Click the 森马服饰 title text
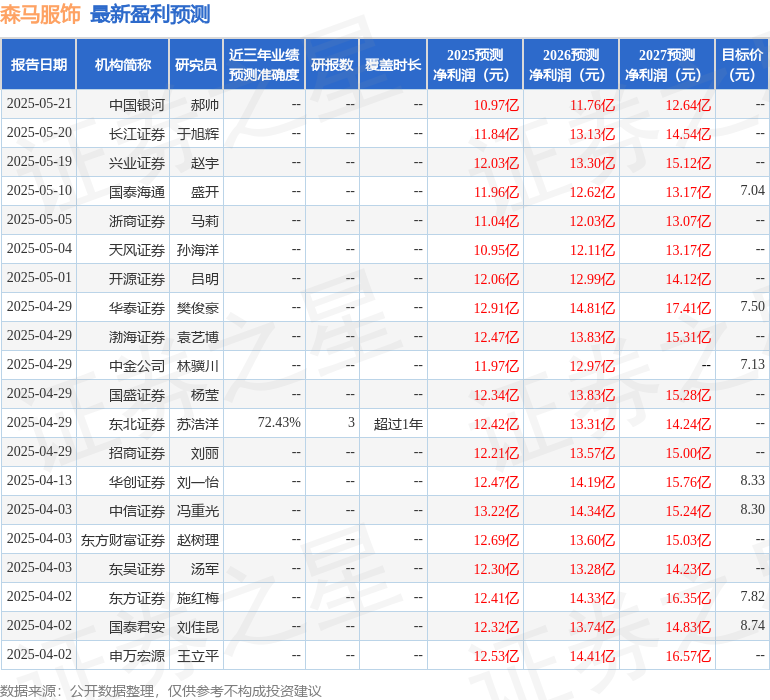The width and height of the screenshot is (770, 700). click(x=40, y=15)
